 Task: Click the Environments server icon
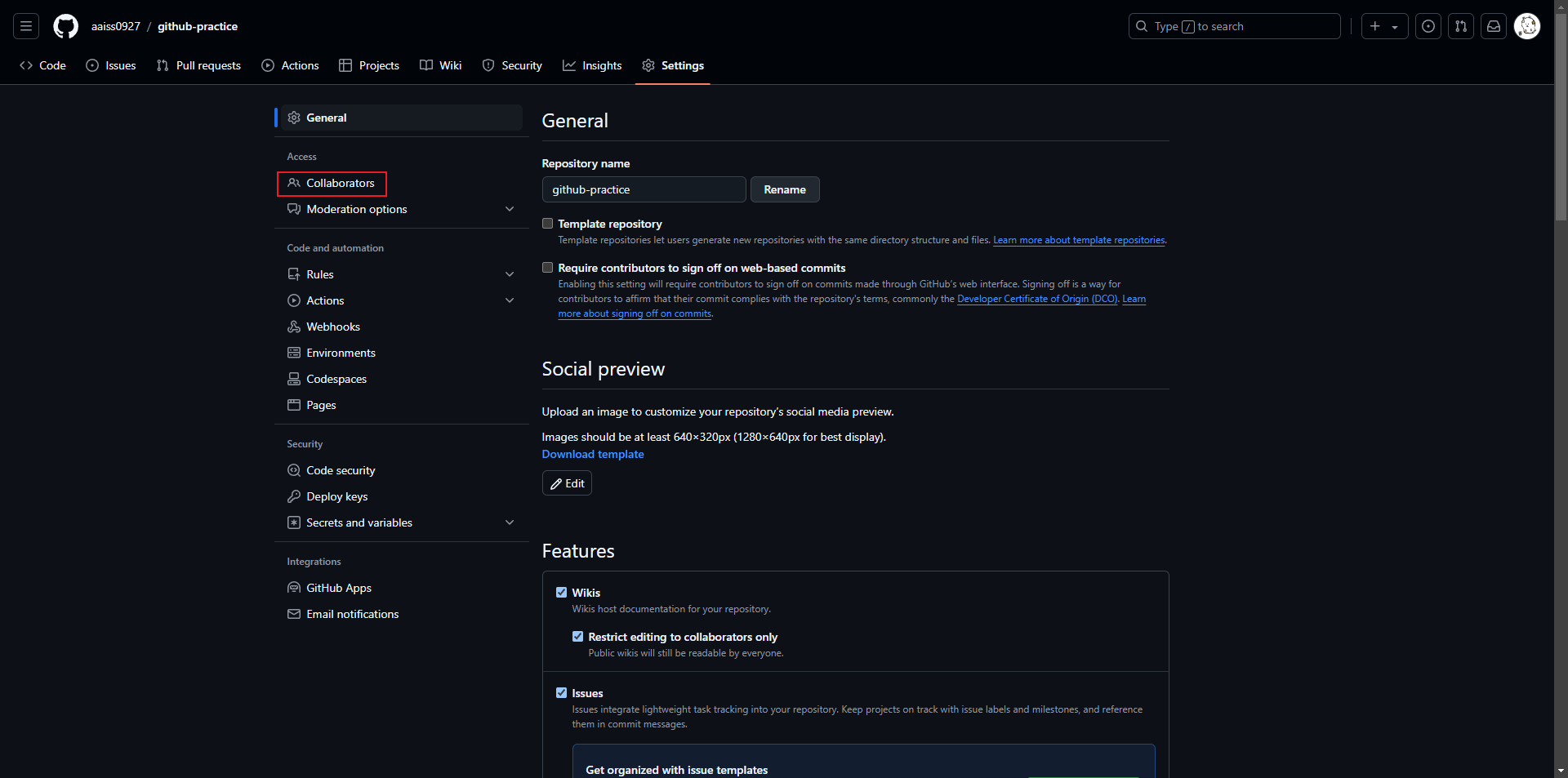tap(294, 353)
